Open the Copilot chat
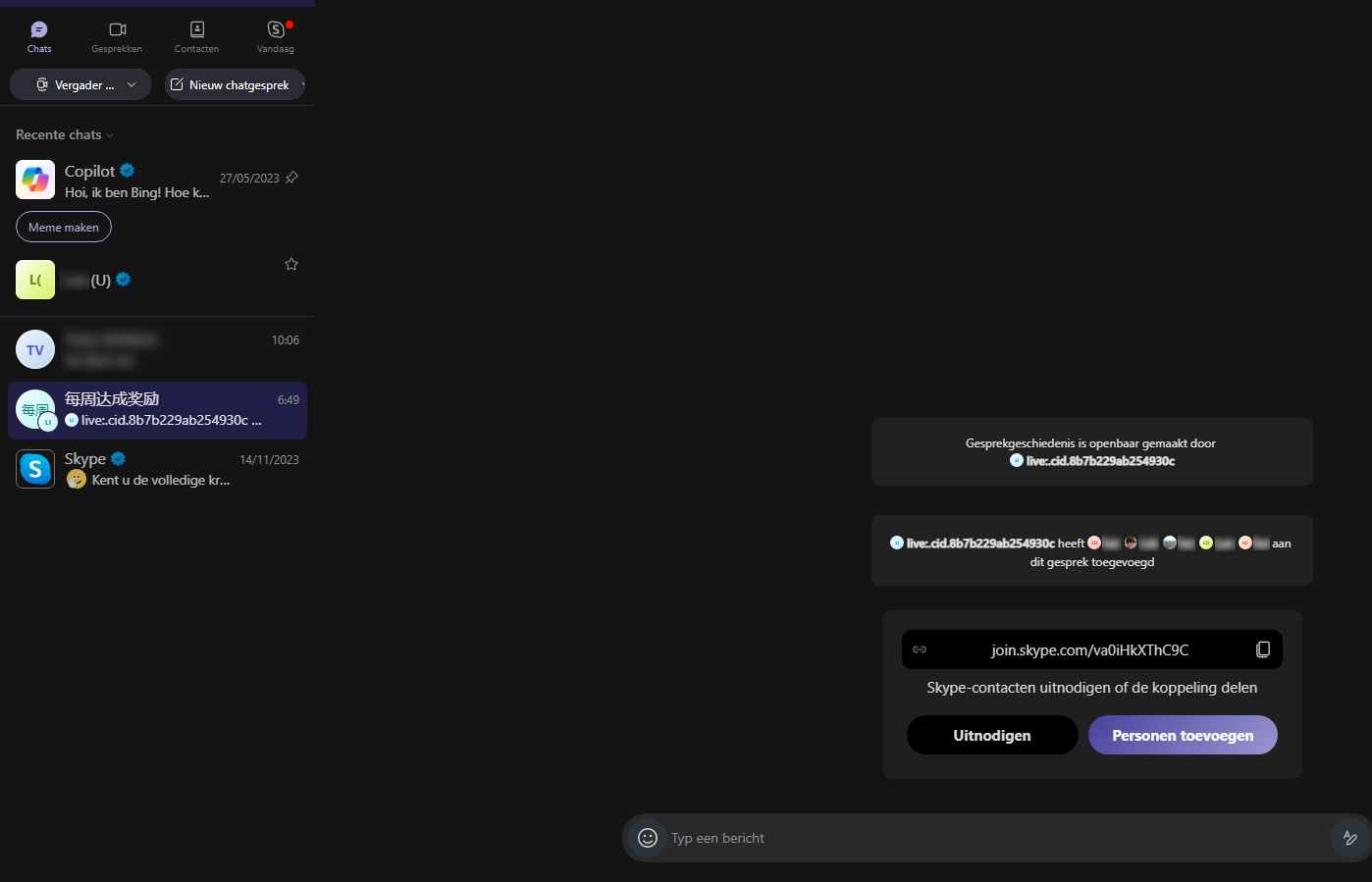The width and height of the screenshot is (1372, 882). [157, 181]
